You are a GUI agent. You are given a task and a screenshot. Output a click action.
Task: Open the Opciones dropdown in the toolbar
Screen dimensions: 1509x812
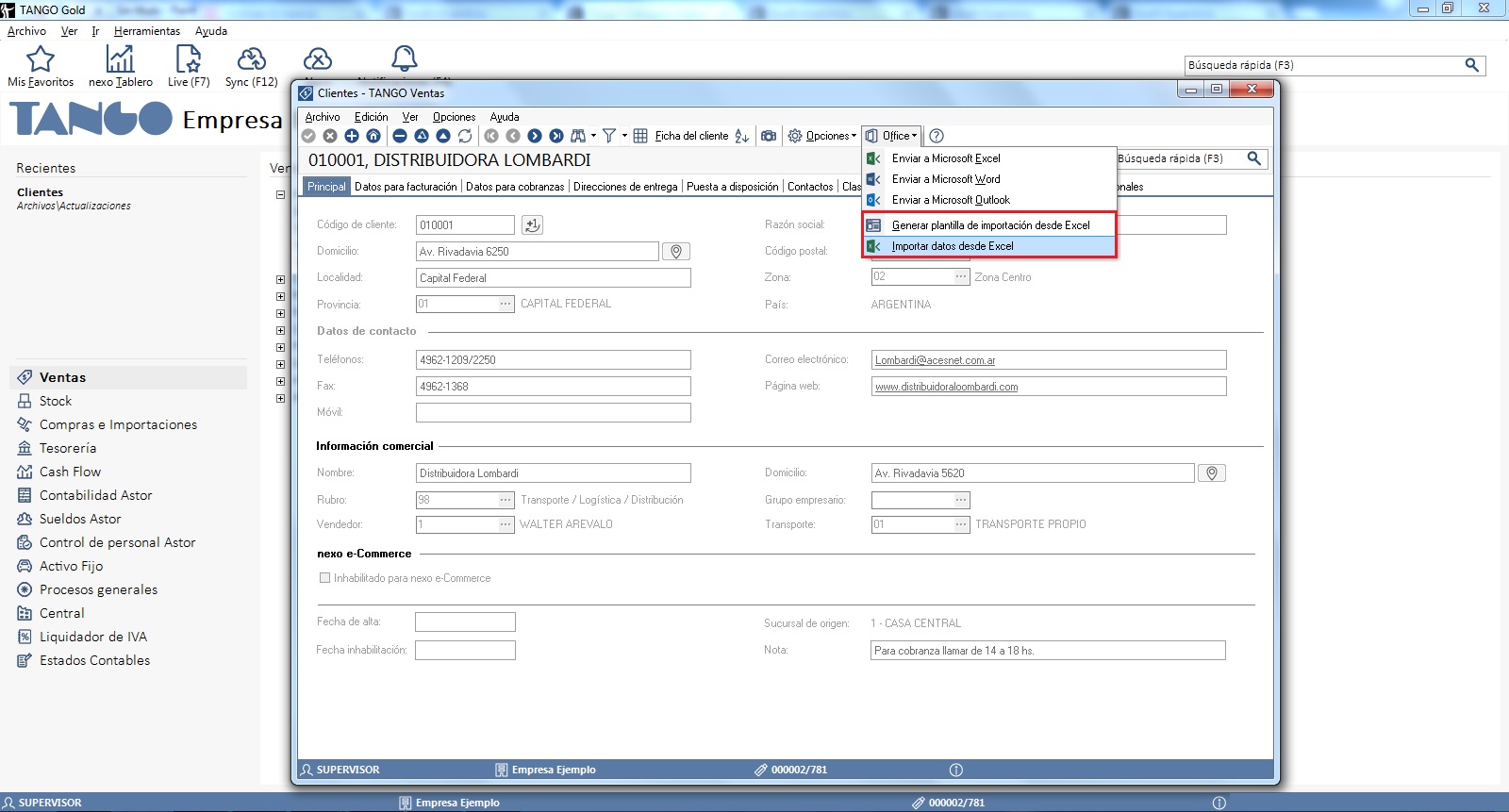822,136
